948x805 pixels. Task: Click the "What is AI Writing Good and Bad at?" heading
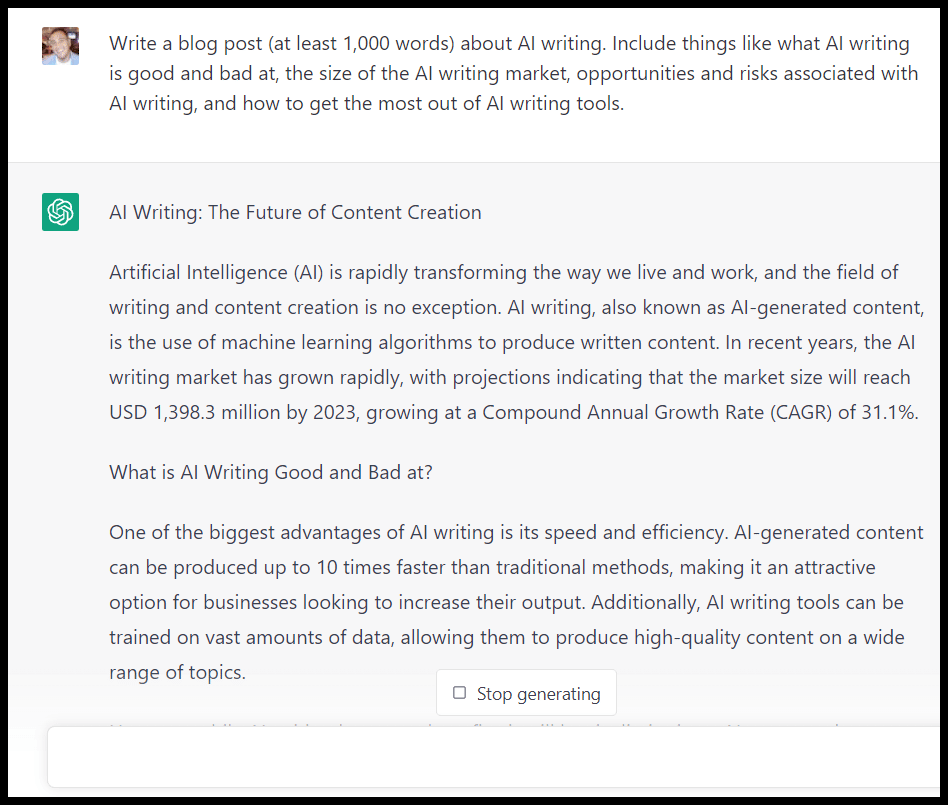coord(271,472)
